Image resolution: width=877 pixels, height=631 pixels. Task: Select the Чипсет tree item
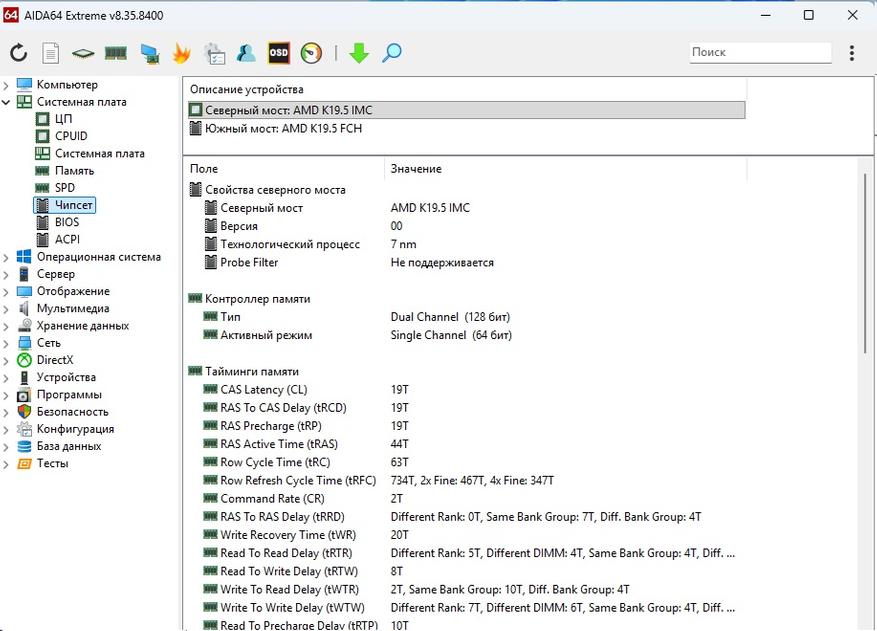tap(64, 205)
